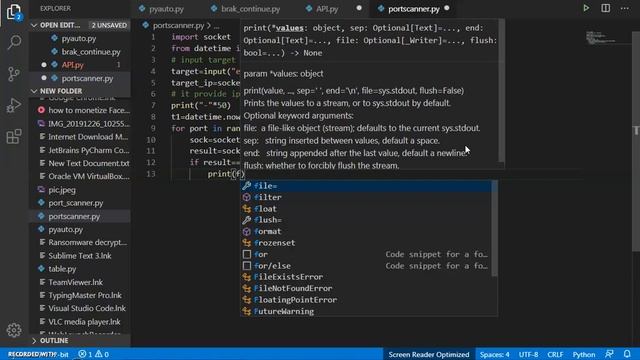Viewport: 640px width, 360px height.
Task: Choose the 'file=' autocomplete suggestion
Action: tap(366, 186)
